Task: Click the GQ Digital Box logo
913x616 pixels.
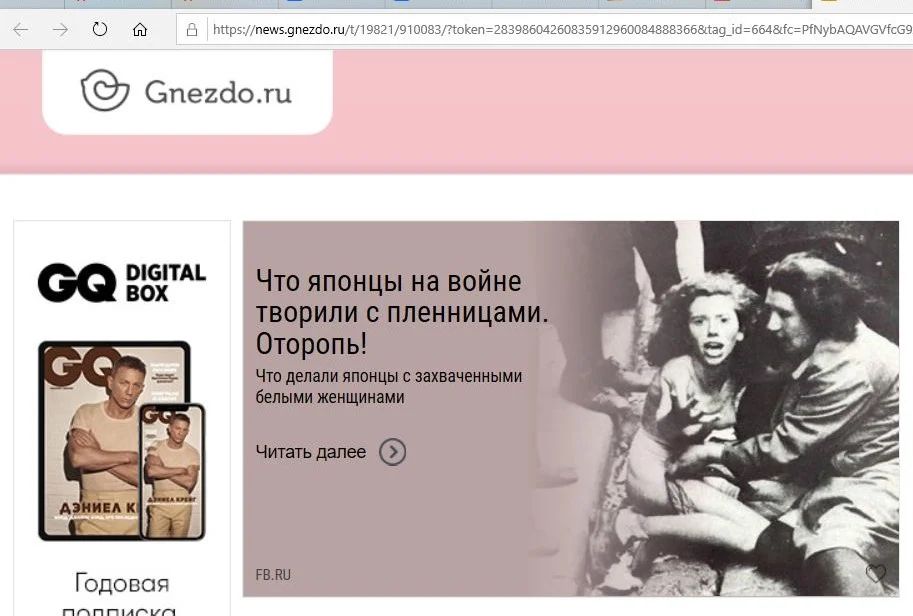Action: pos(122,282)
